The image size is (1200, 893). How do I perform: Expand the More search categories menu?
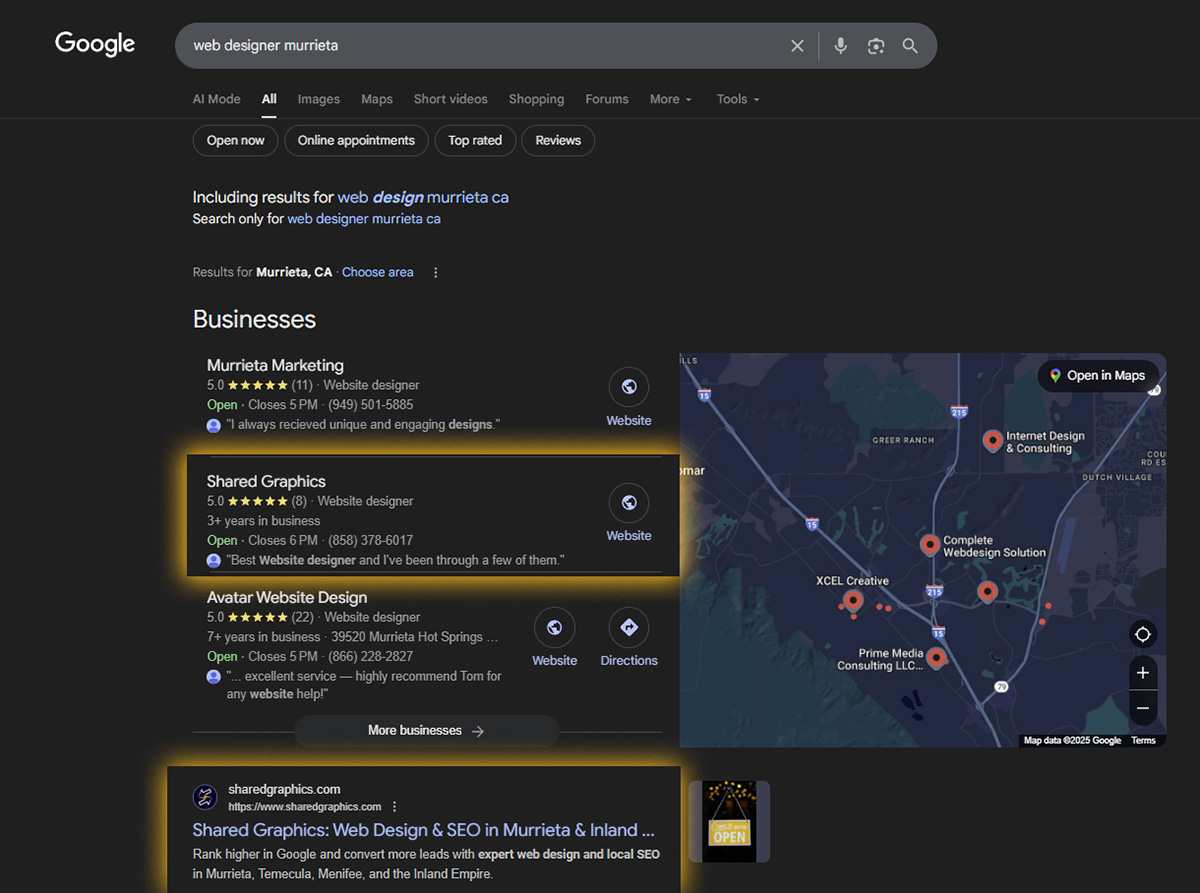[x=670, y=99]
